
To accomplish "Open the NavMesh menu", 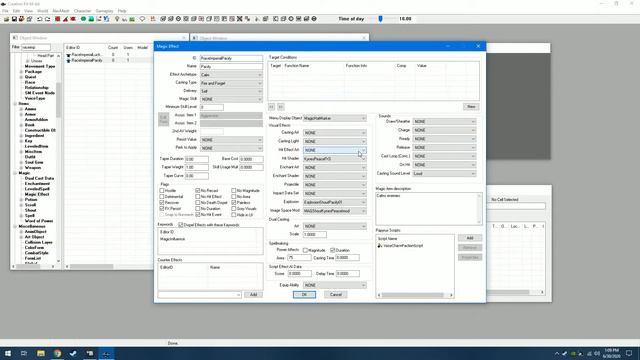I will [x=61, y=11].
